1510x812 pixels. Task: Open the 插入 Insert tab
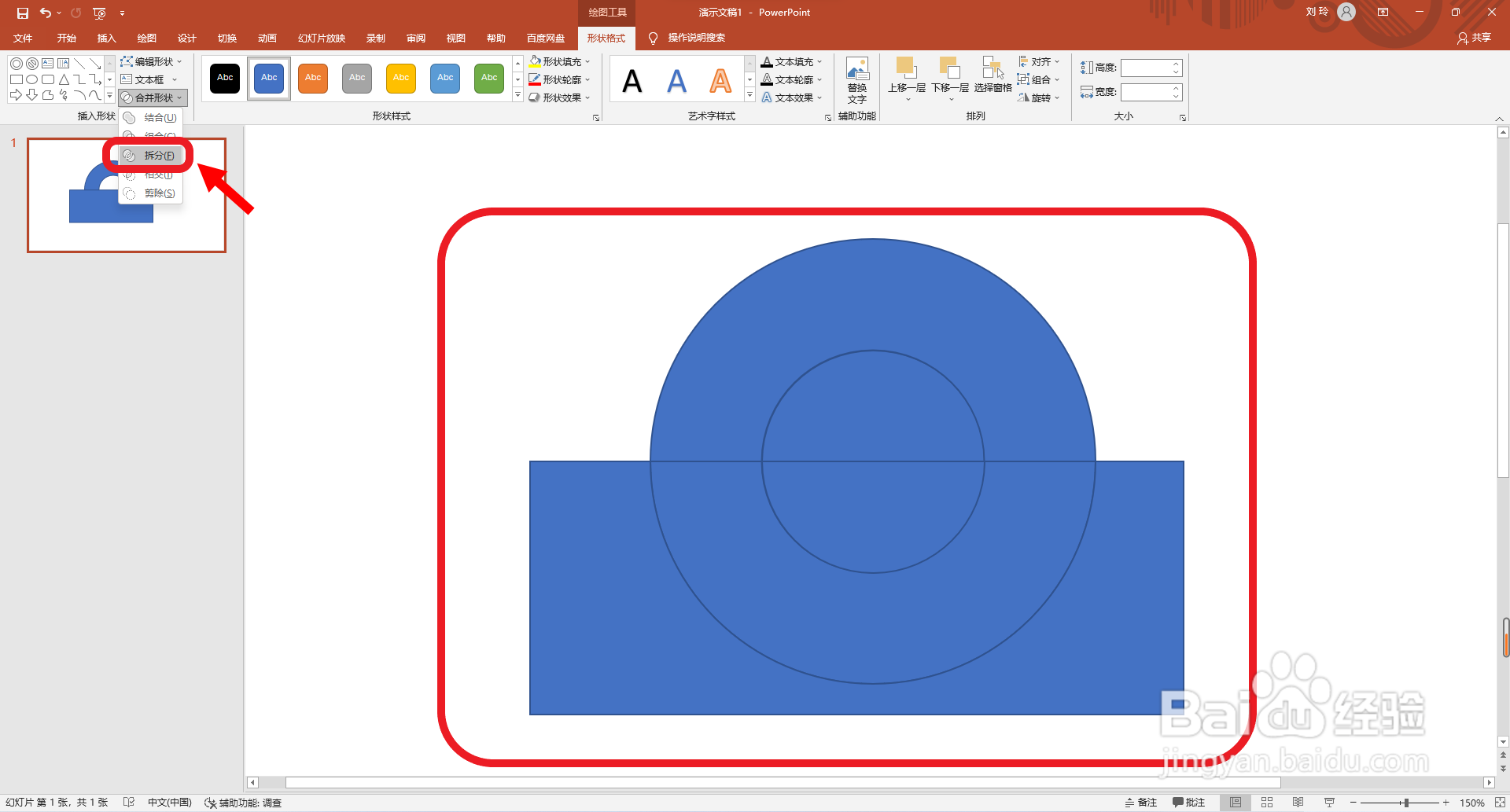[106, 38]
